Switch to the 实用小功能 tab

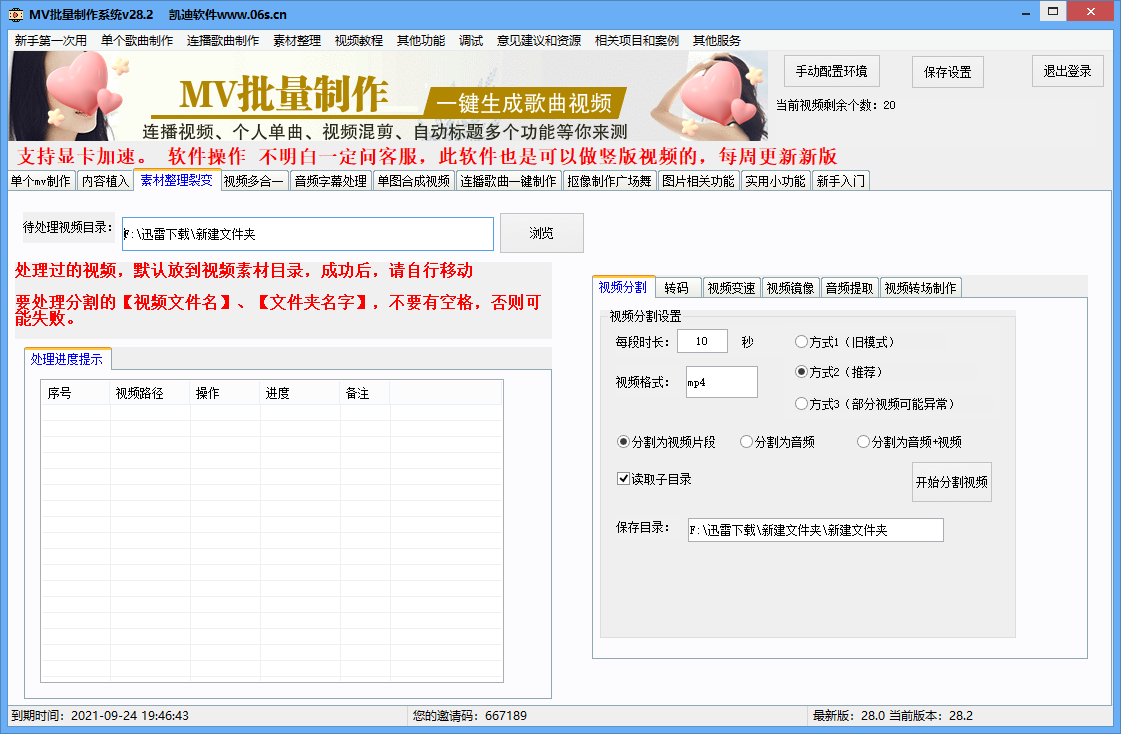click(x=775, y=181)
